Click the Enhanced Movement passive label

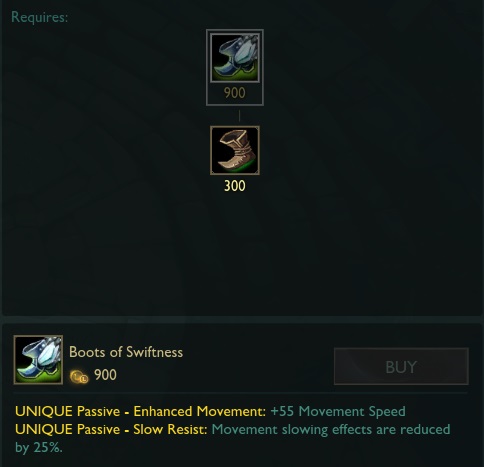(199, 411)
